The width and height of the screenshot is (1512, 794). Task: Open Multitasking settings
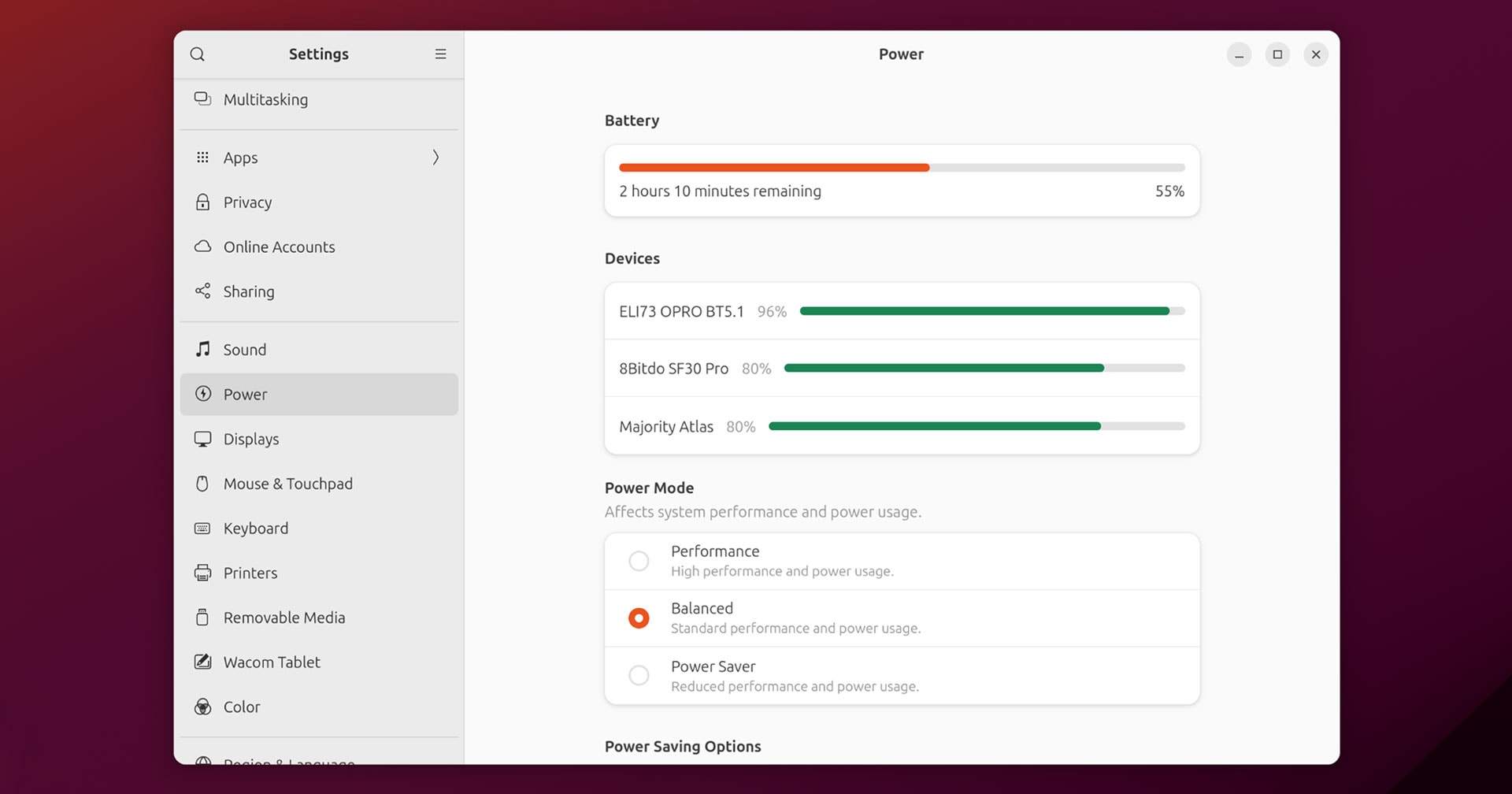tap(319, 99)
